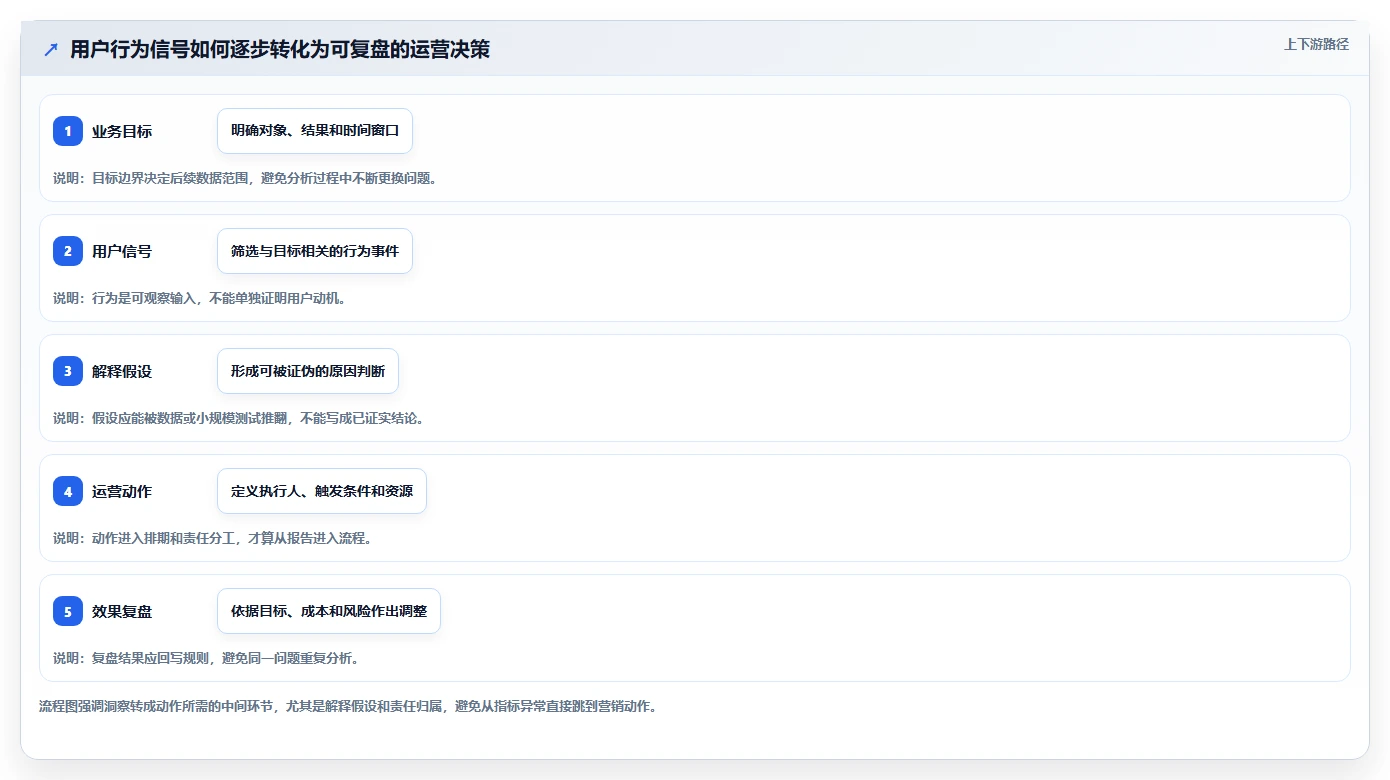Click the step 3 number badge

(68, 371)
